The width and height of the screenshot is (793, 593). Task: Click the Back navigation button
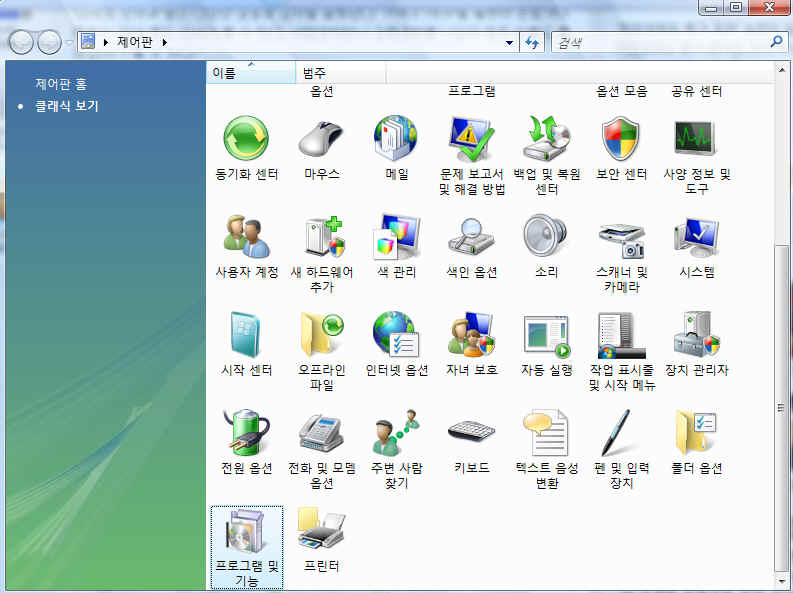21,42
